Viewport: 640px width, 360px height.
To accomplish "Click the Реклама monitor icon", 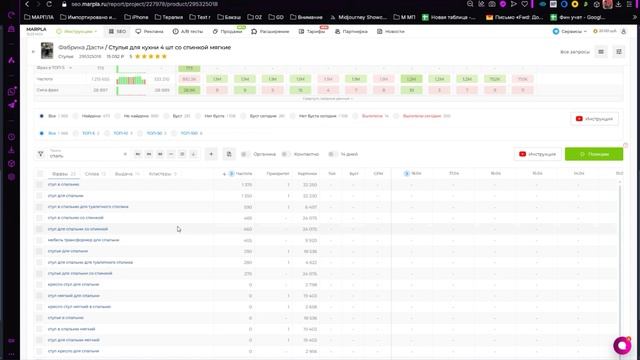I will [138, 31].
